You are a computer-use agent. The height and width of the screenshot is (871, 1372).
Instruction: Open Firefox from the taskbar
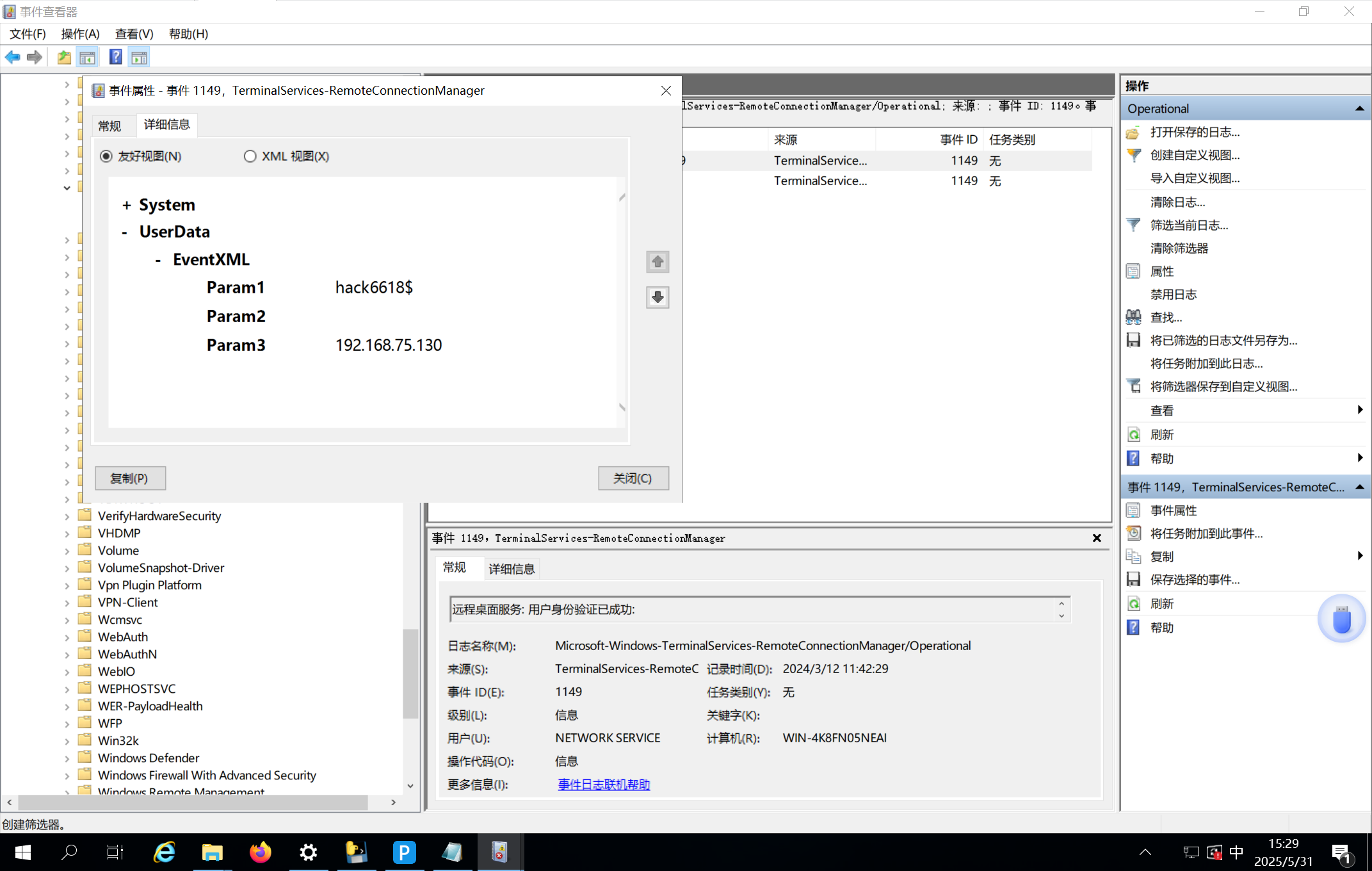(x=260, y=852)
